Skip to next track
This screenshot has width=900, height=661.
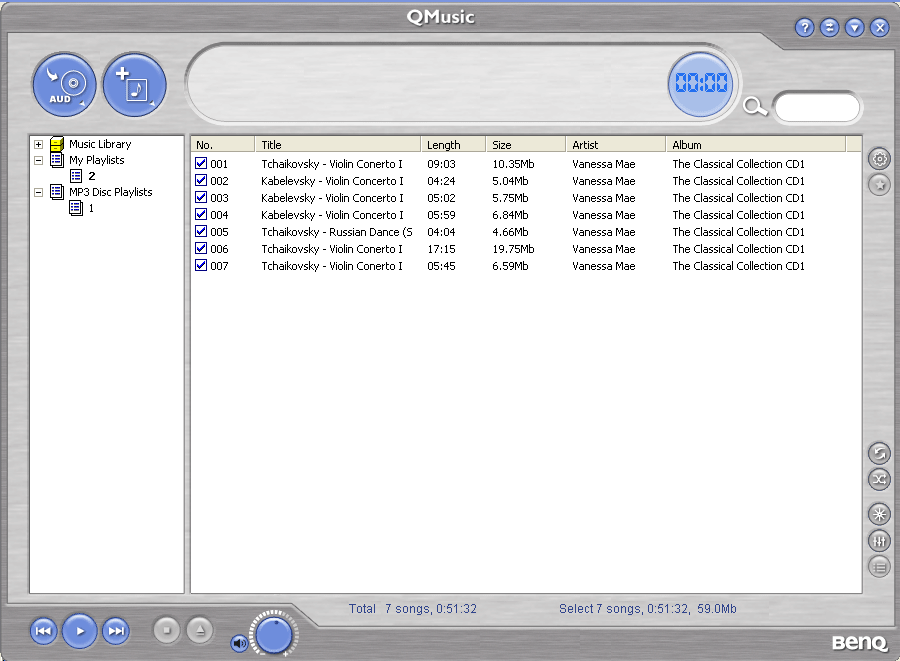click(115, 631)
